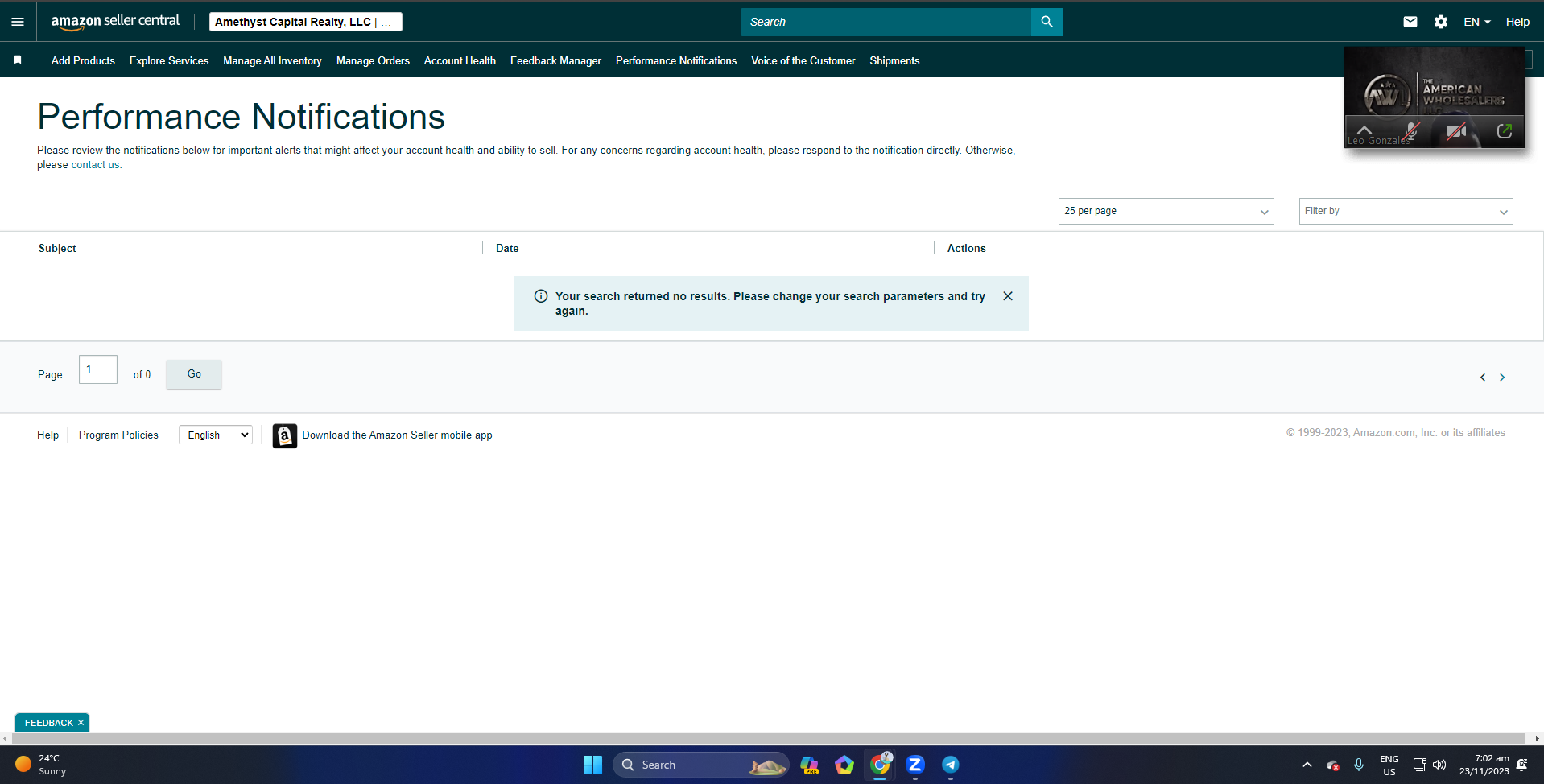
Task: Expand the Filter by dropdown
Action: (1406, 211)
